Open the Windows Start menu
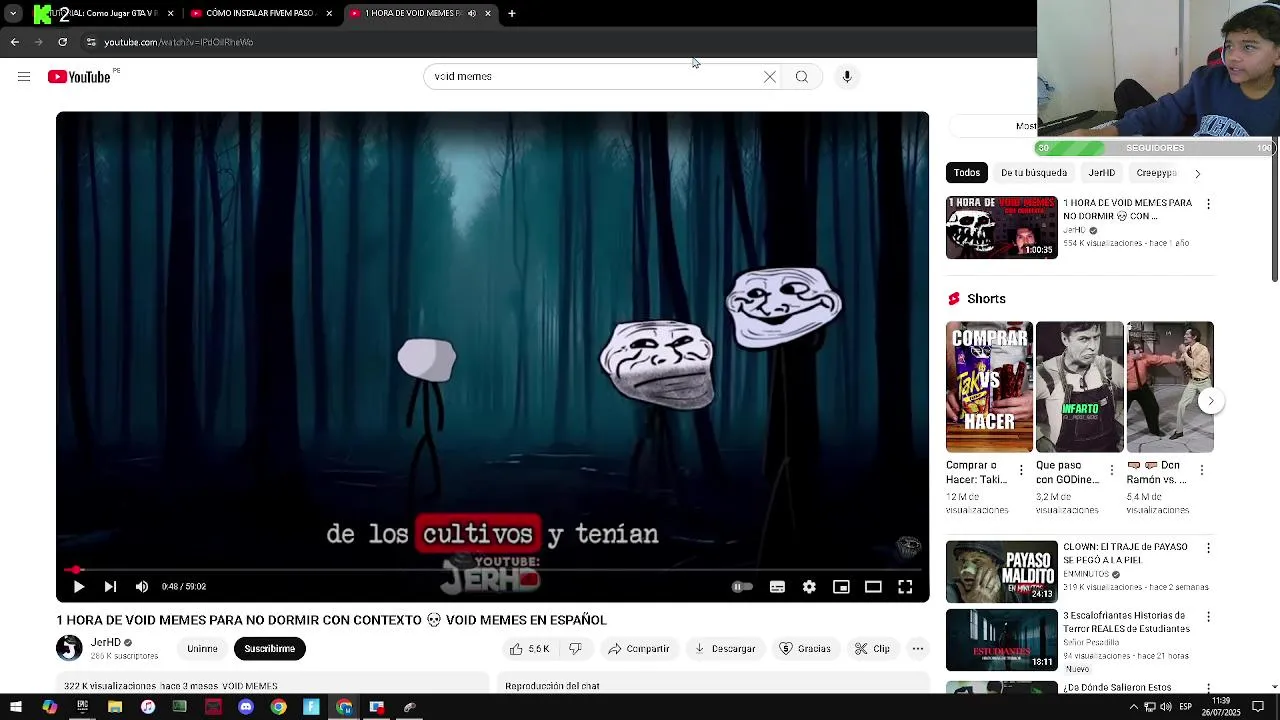The height and width of the screenshot is (720, 1280). pyautogui.click(x=16, y=707)
